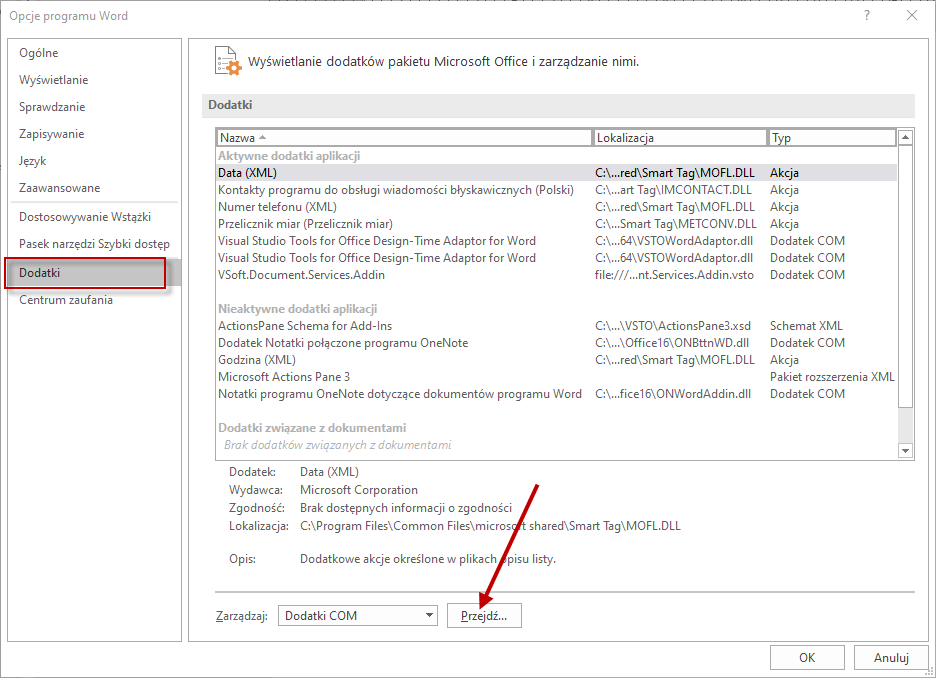Click the Pakiet rozszerzenia XML type cell

[832, 377]
